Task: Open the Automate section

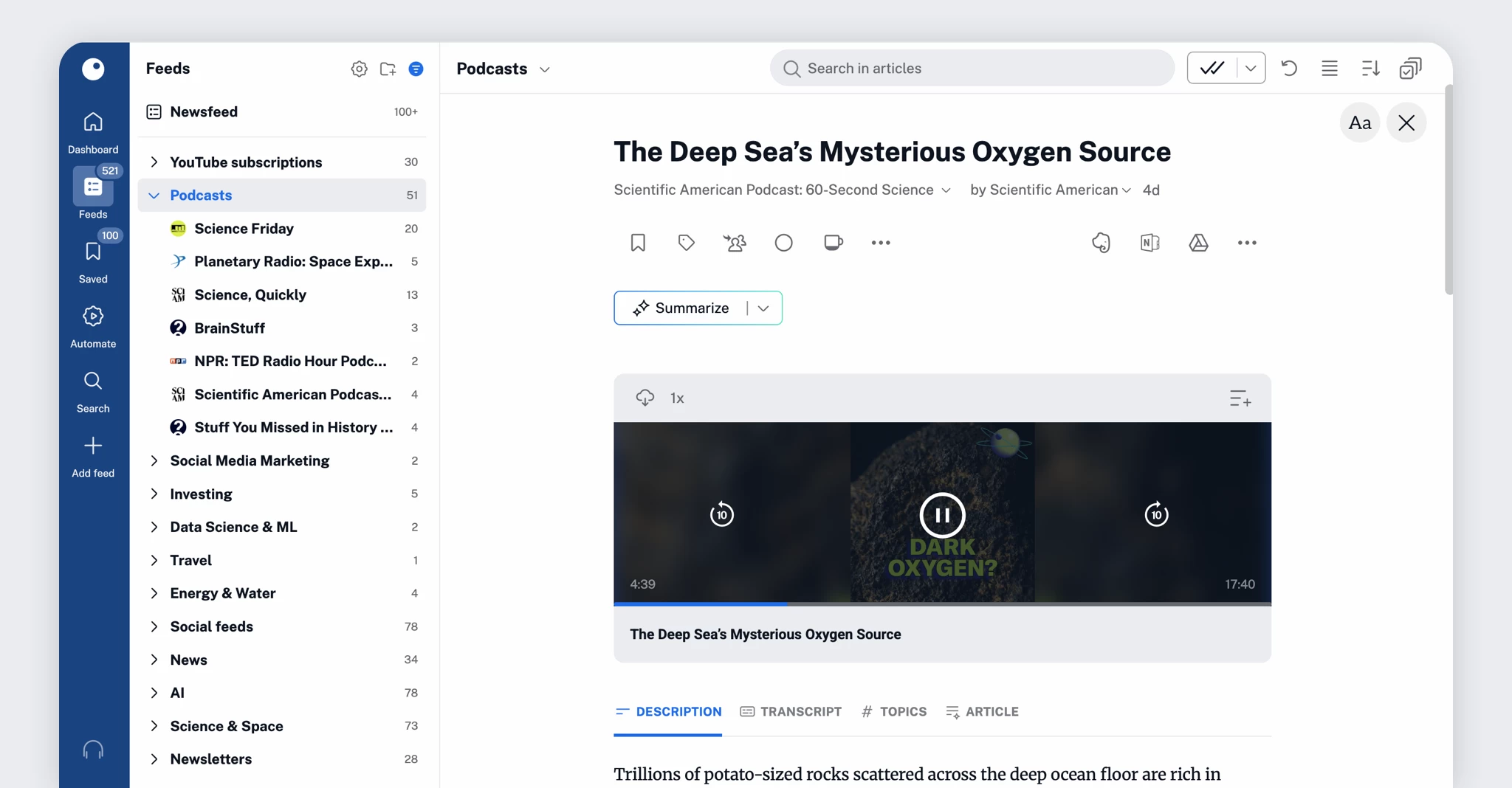Action: tap(93, 327)
